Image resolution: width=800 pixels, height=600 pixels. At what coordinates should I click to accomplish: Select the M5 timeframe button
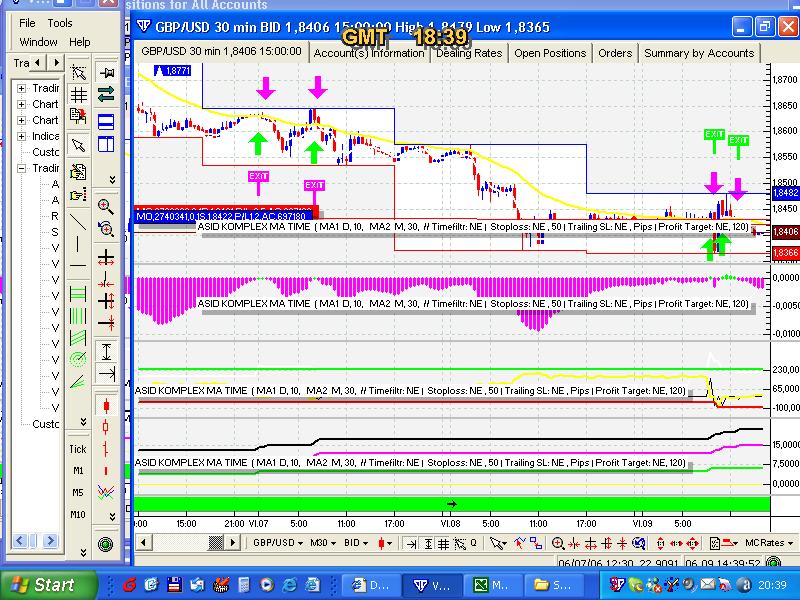coord(78,492)
